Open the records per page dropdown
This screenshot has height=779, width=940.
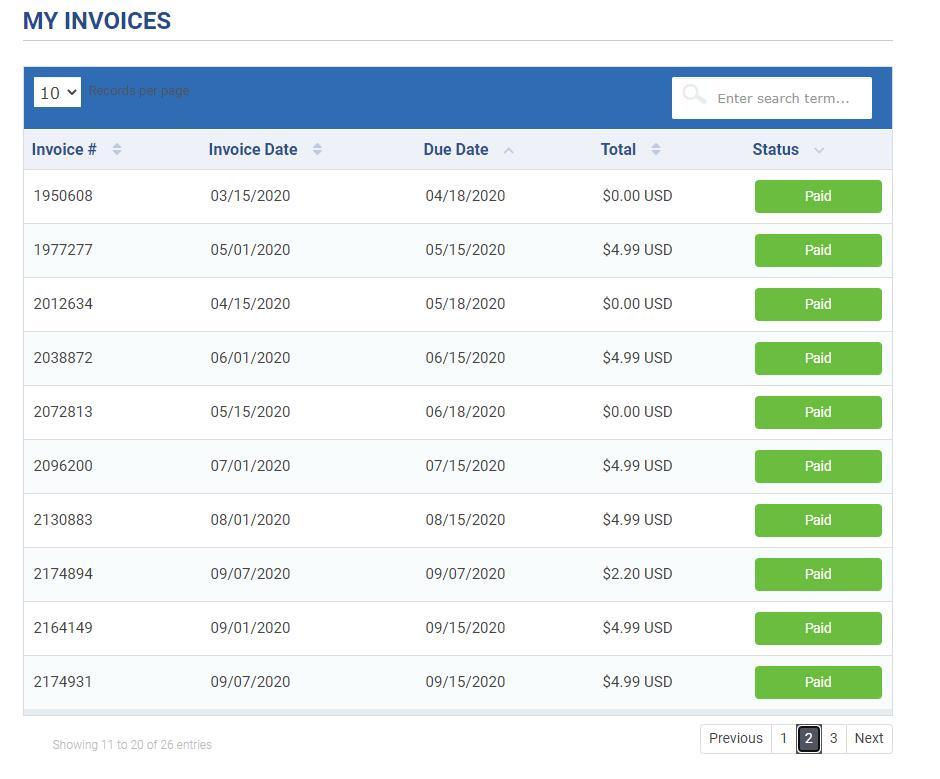pyautogui.click(x=58, y=92)
